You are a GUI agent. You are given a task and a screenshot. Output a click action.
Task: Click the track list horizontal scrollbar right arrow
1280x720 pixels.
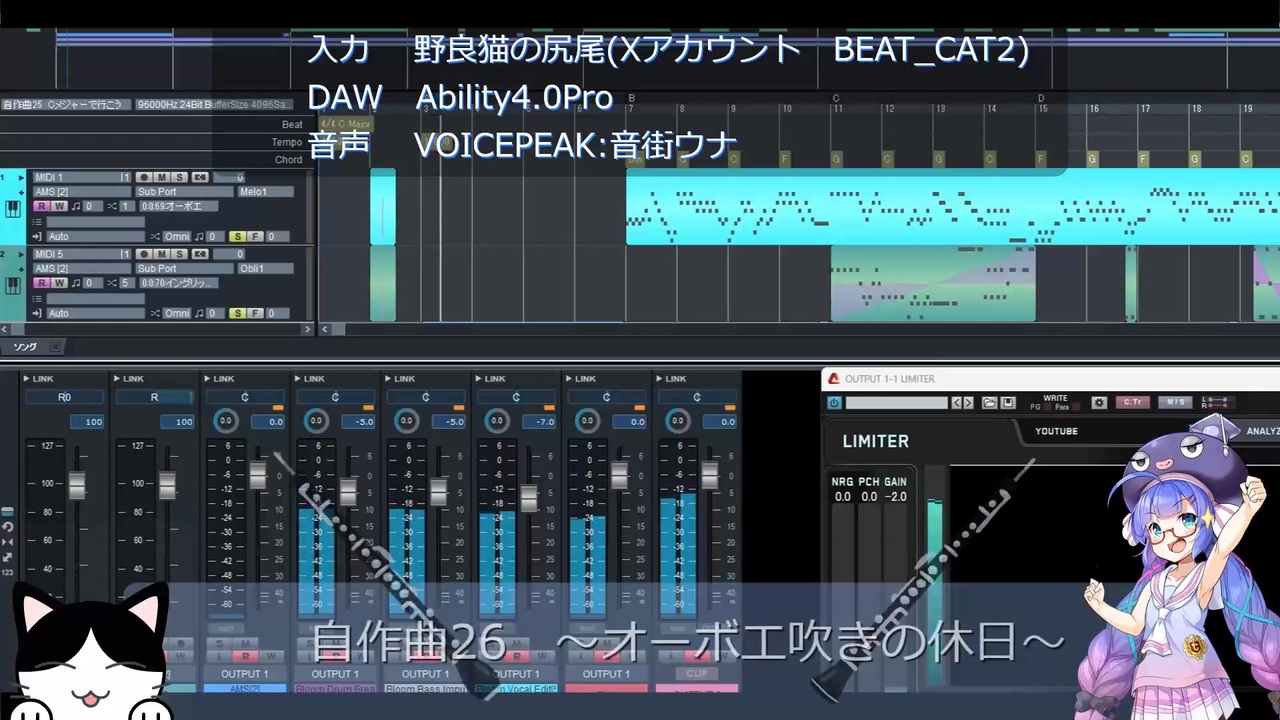[307, 328]
